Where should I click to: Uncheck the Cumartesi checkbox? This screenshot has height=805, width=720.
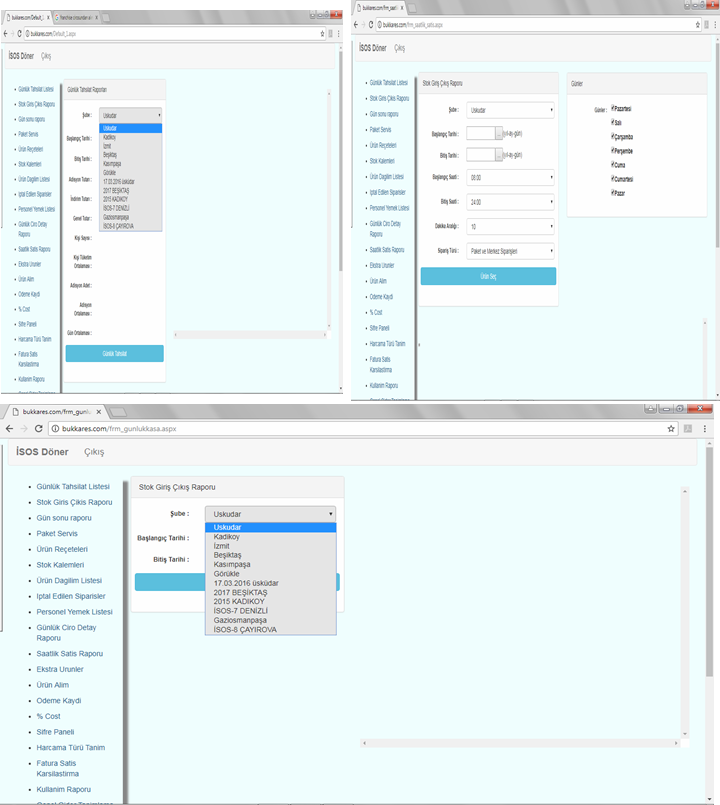coord(613,178)
